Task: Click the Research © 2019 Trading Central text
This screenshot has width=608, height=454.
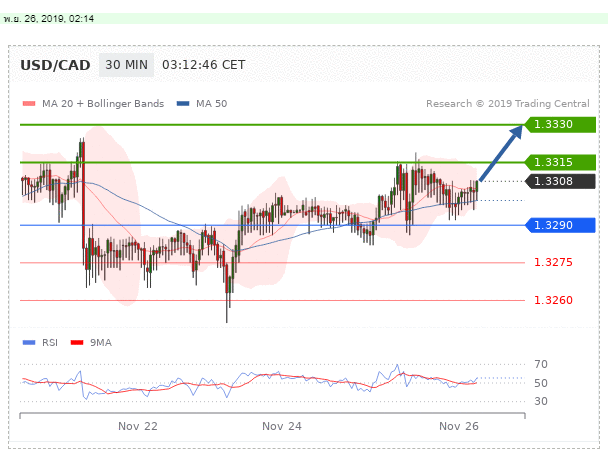Action: 508,104
